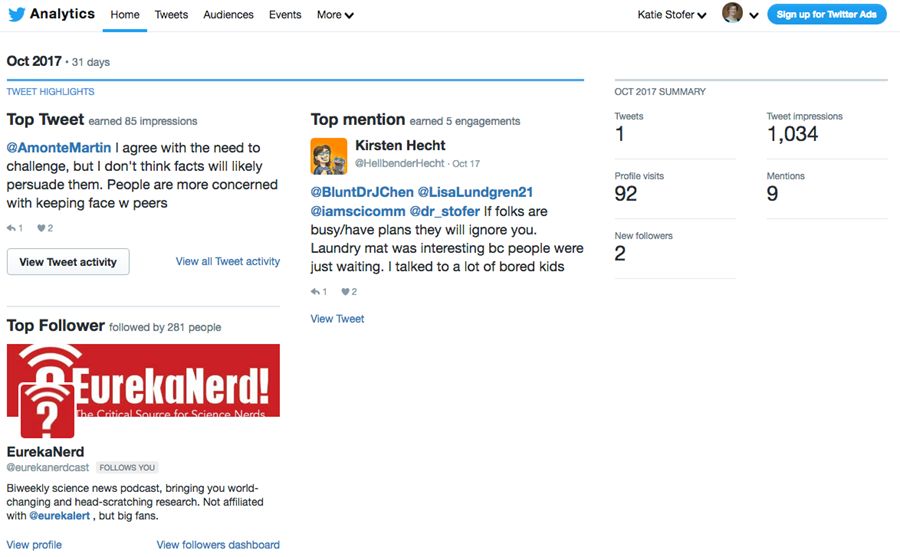The height and width of the screenshot is (557, 900).
Task: Open dropdown arrow beside the profile avatar
Action: [754, 16]
